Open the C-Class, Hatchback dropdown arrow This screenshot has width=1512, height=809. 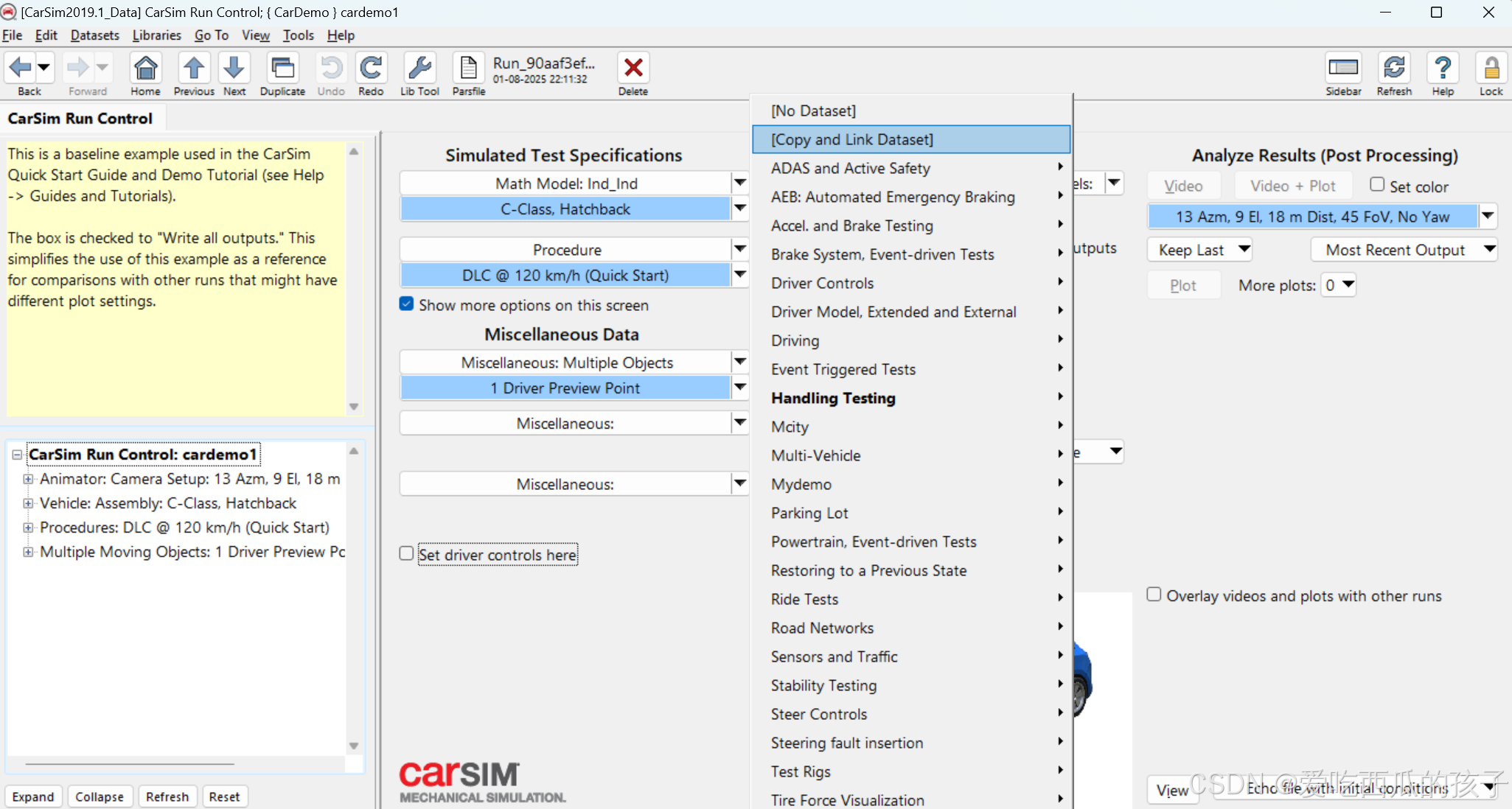(739, 209)
